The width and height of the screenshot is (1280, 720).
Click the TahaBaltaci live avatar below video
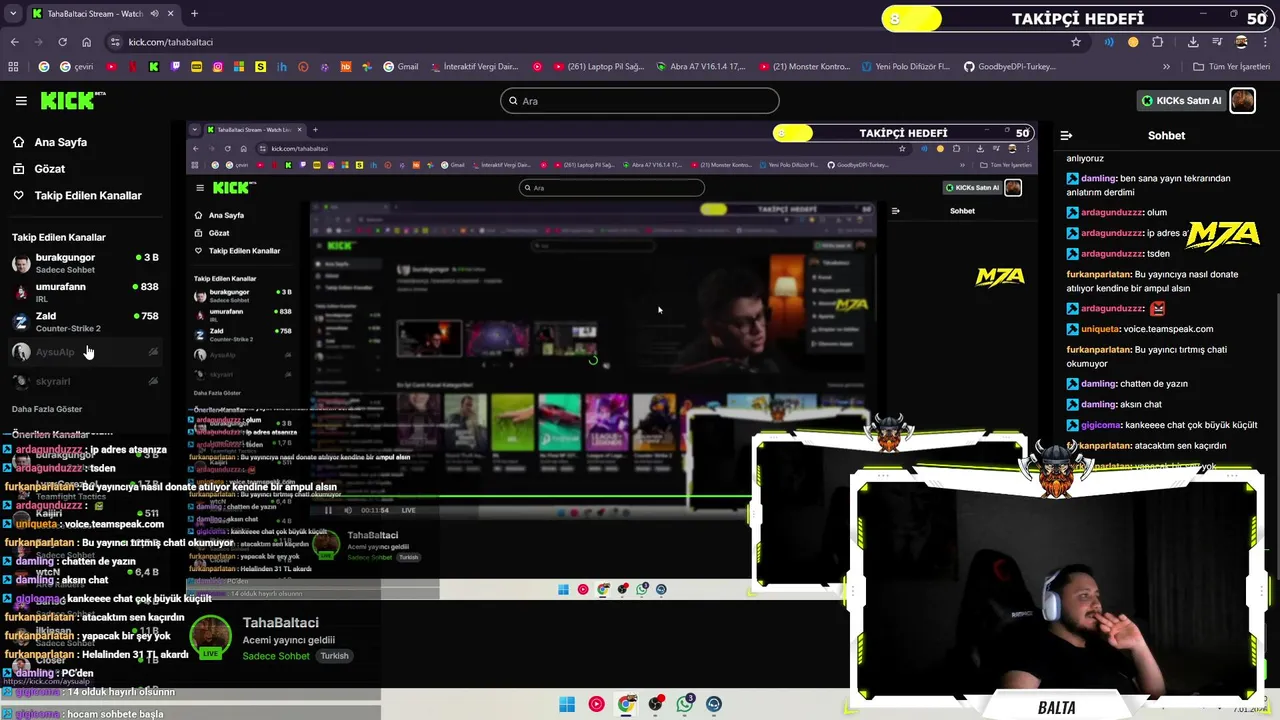(x=210, y=637)
